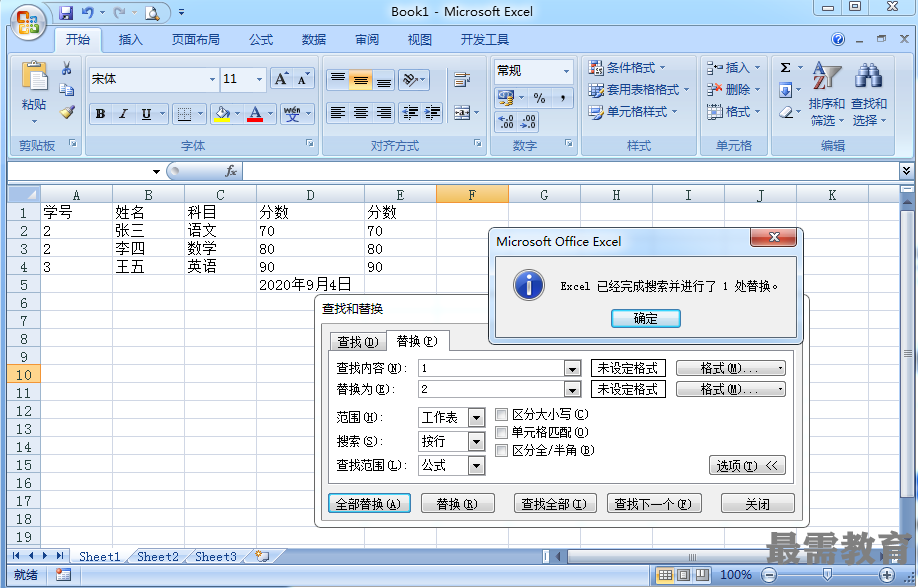Click the Replace (替换) button
The image size is (918, 588).
point(457,504)
